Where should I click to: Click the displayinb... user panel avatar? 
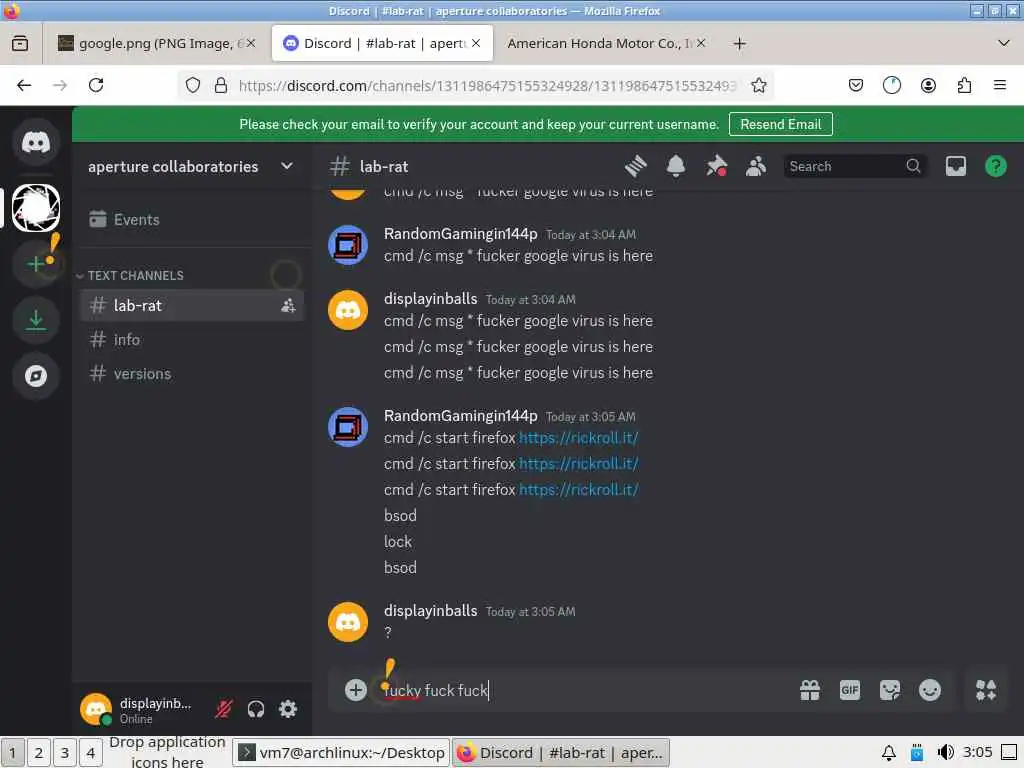point(96,709)
